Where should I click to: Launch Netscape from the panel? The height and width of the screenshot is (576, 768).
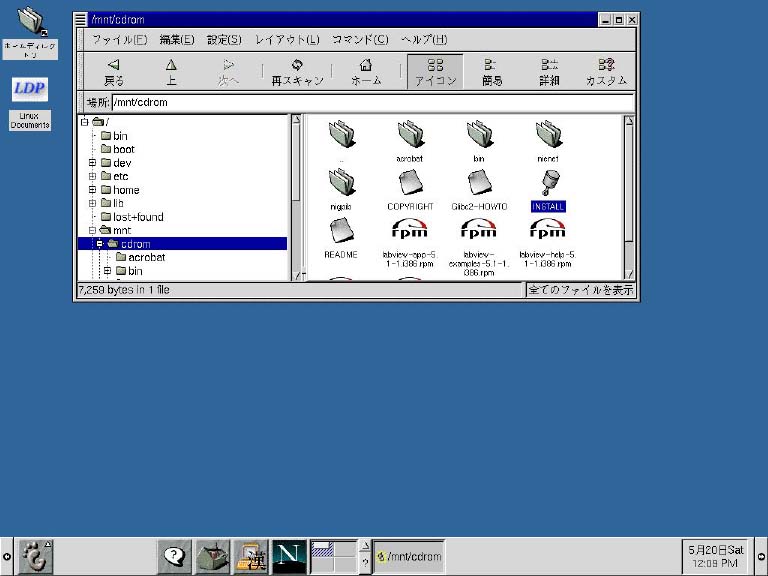click(289, 555)
